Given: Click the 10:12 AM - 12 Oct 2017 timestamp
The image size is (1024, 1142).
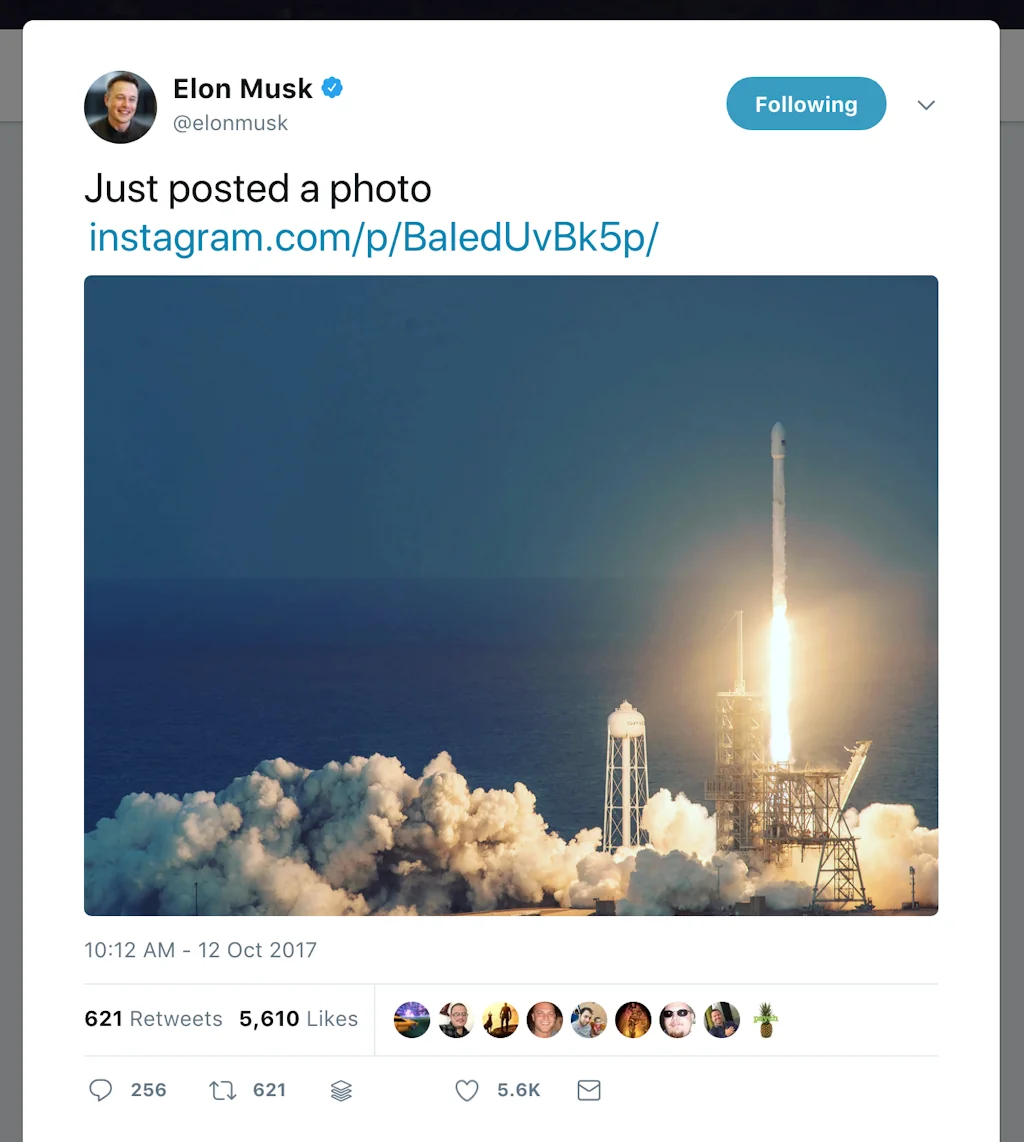Looking at the screenshot, I should click(x=200, y=950).
